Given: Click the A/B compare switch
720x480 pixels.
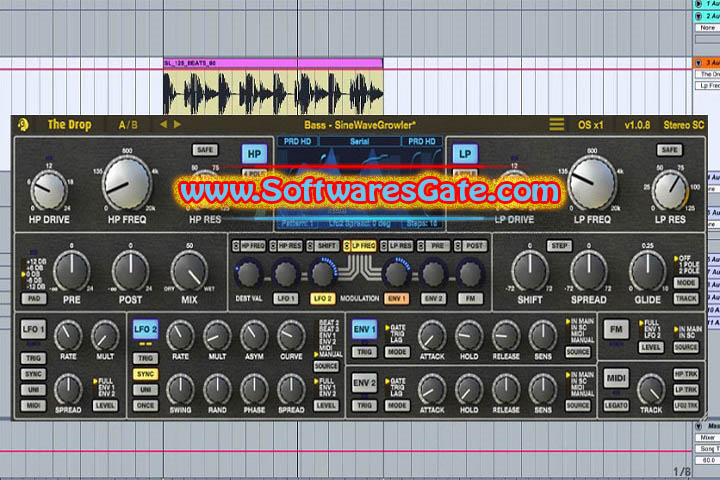Looking at the screenshot, I should [128, 125].
